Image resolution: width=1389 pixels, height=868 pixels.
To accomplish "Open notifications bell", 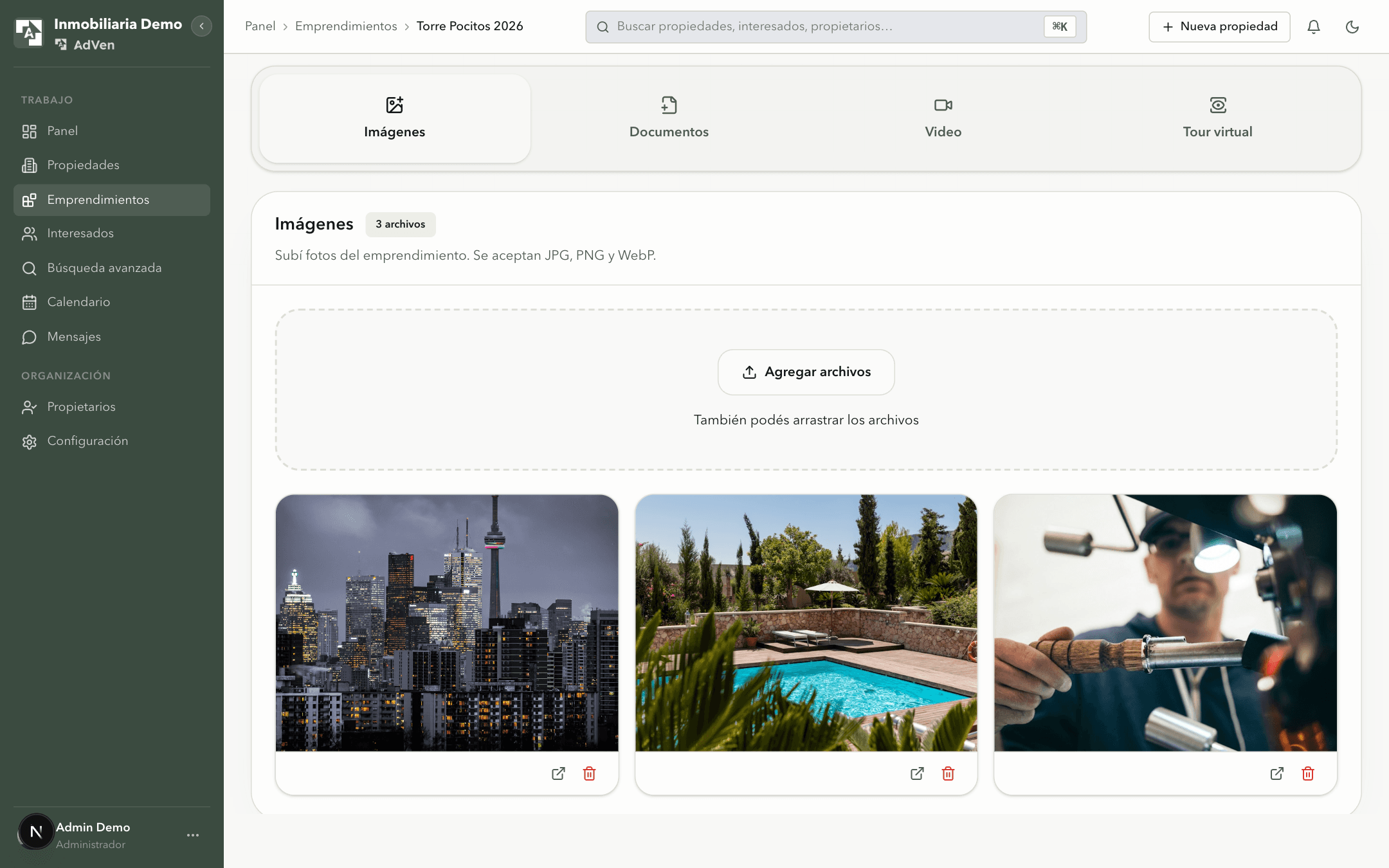I will pos(1314,27).
